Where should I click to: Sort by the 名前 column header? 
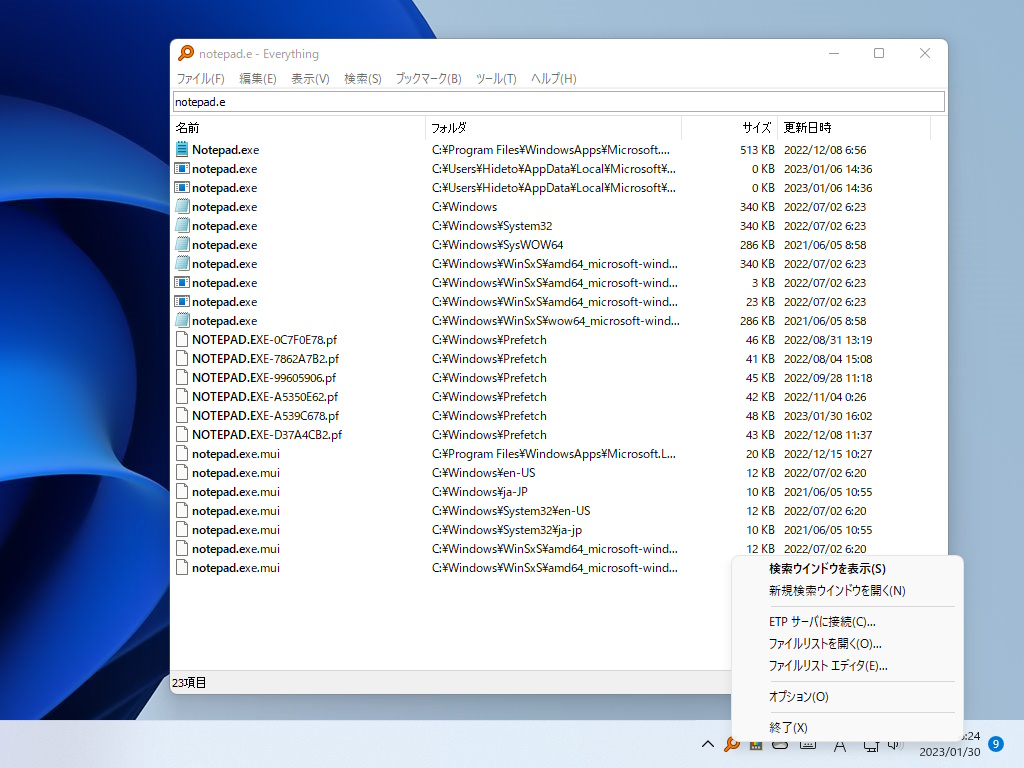click(298, 127)
